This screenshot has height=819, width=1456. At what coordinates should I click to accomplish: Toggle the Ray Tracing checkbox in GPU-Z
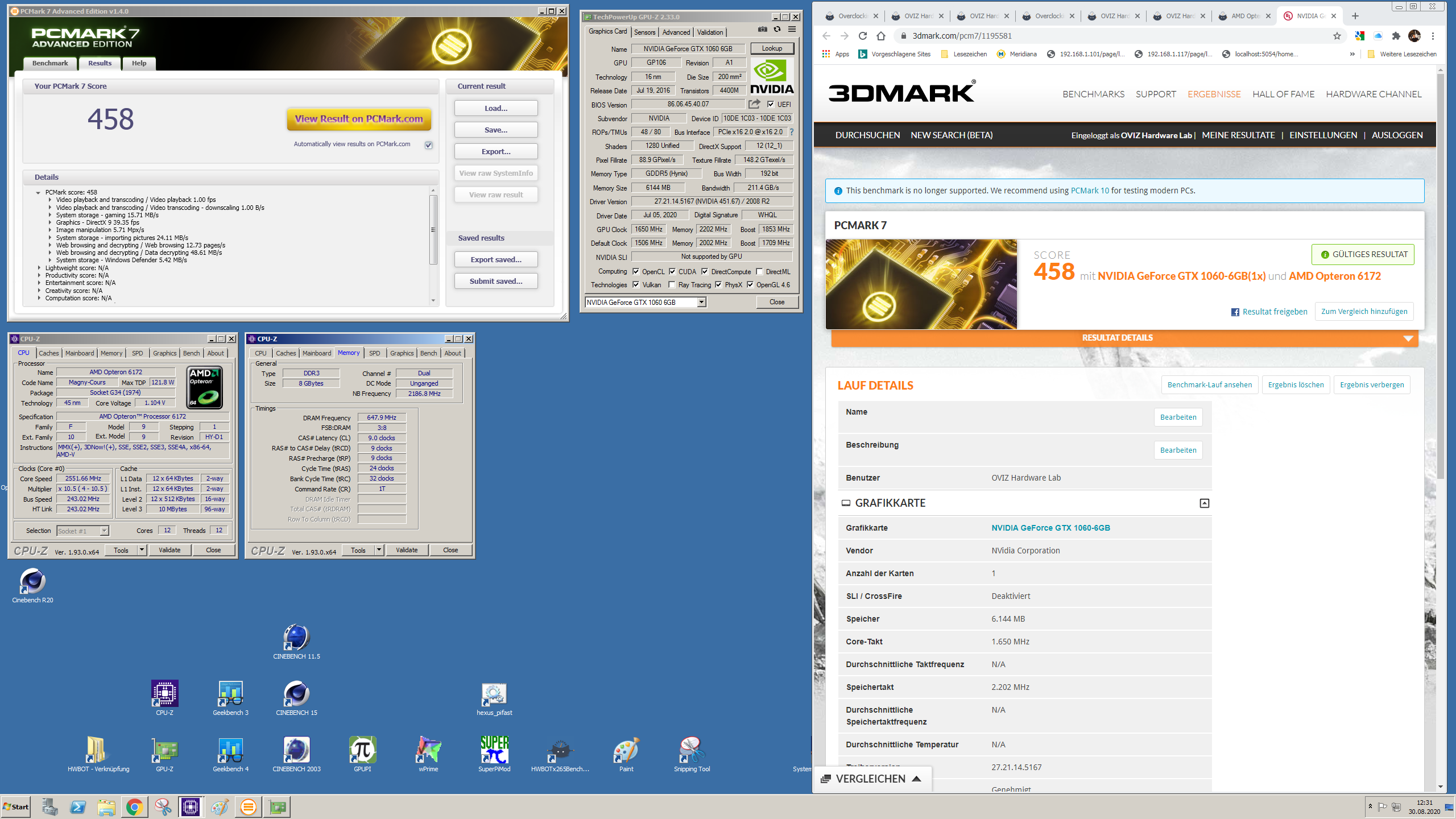click(x=672, y=285)
